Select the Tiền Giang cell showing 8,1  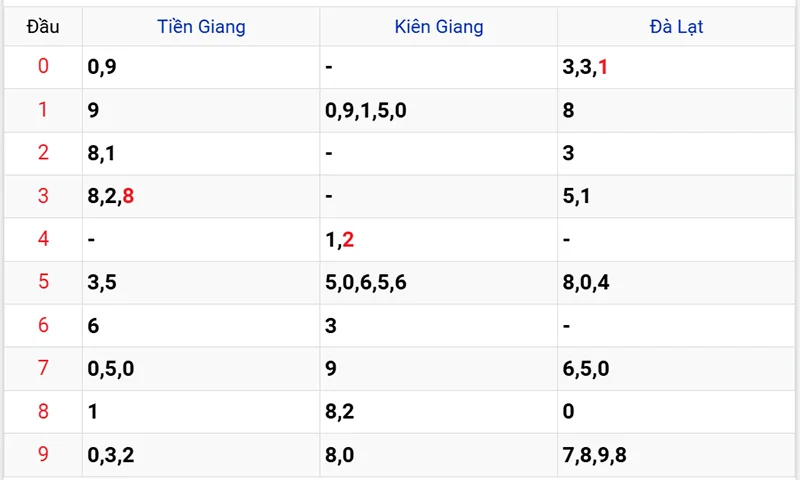(x=102, y=153)
